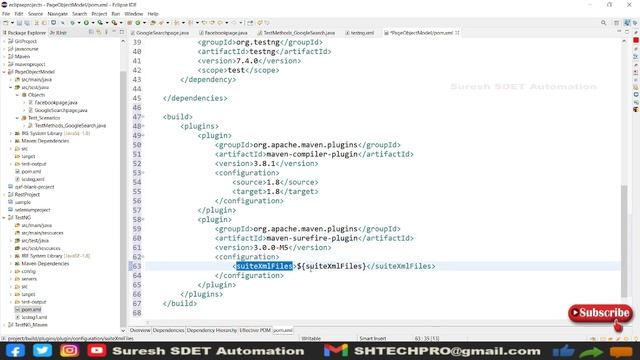Click the editor vertical scrollbar thumb

(624, 241)
